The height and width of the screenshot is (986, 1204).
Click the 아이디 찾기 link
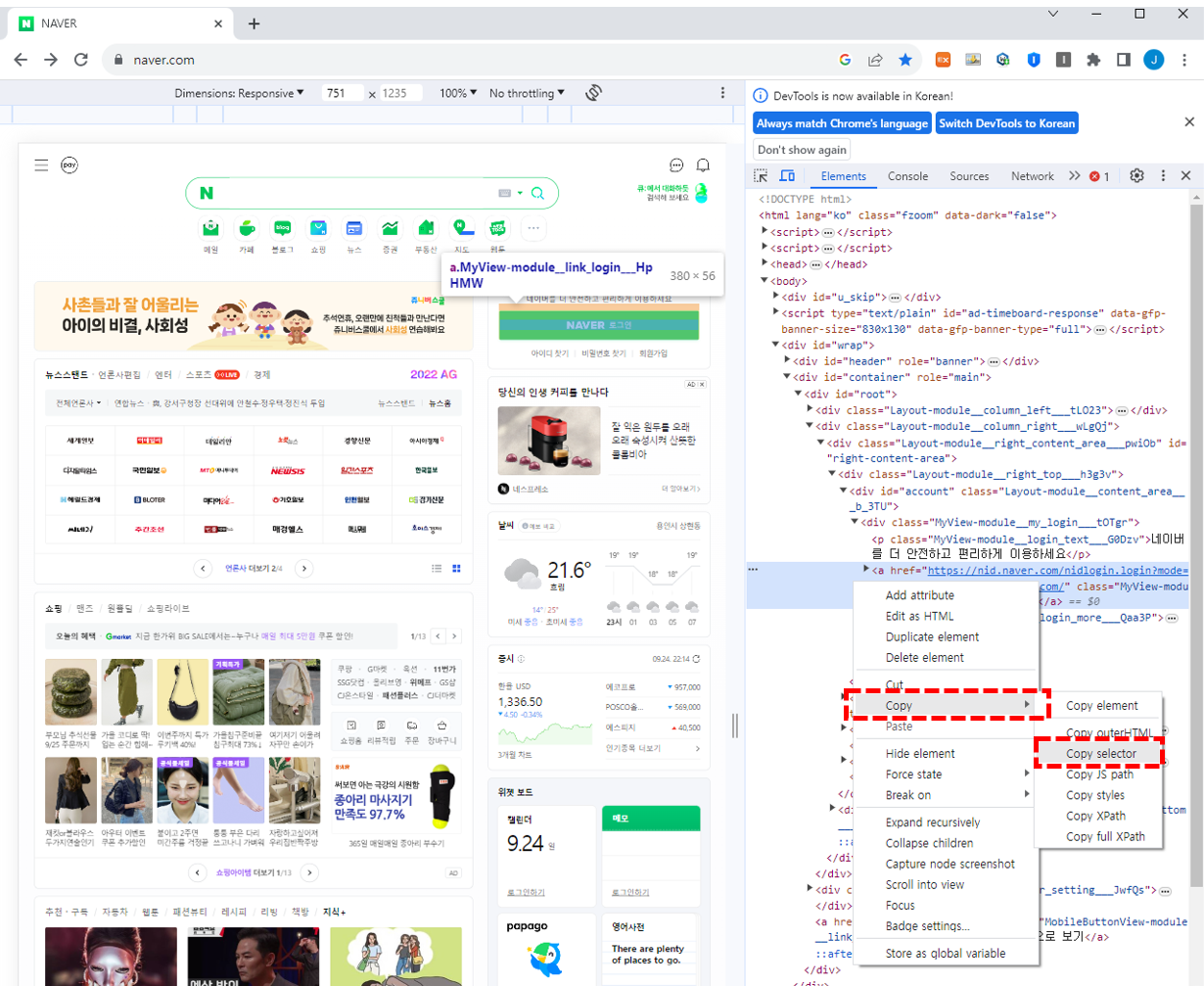point(548,353)
